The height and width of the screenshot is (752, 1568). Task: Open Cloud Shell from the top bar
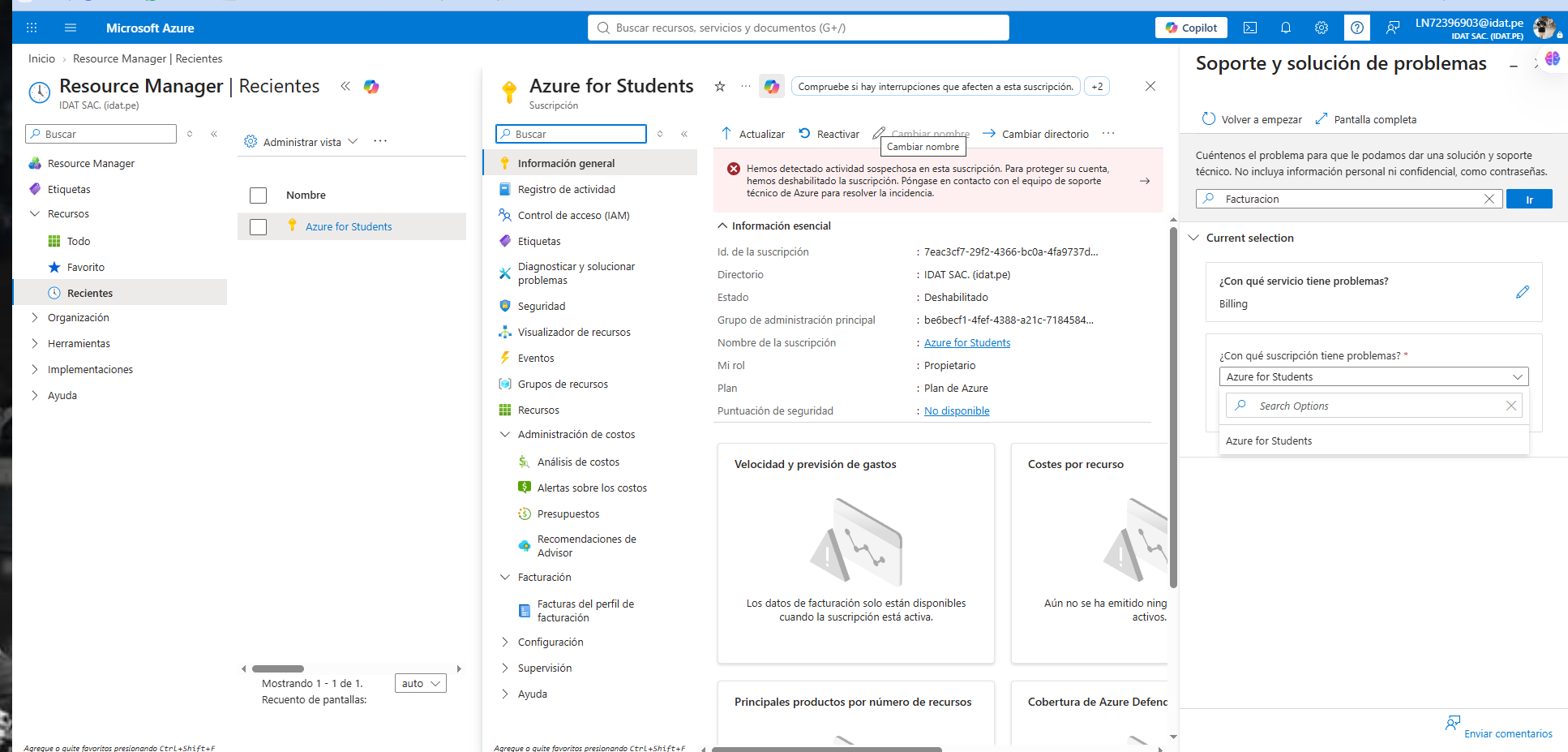[1250, 28]
